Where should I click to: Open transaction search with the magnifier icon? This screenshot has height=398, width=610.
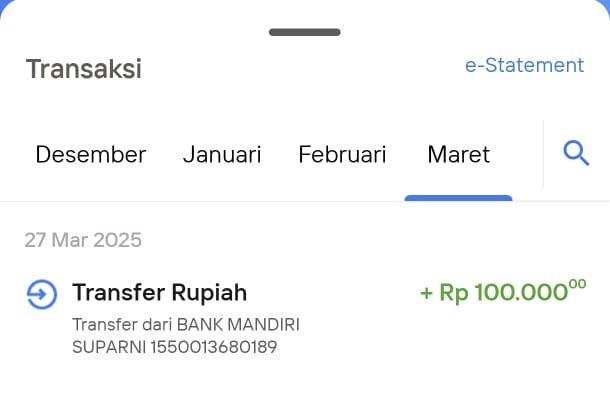(576, 153)
